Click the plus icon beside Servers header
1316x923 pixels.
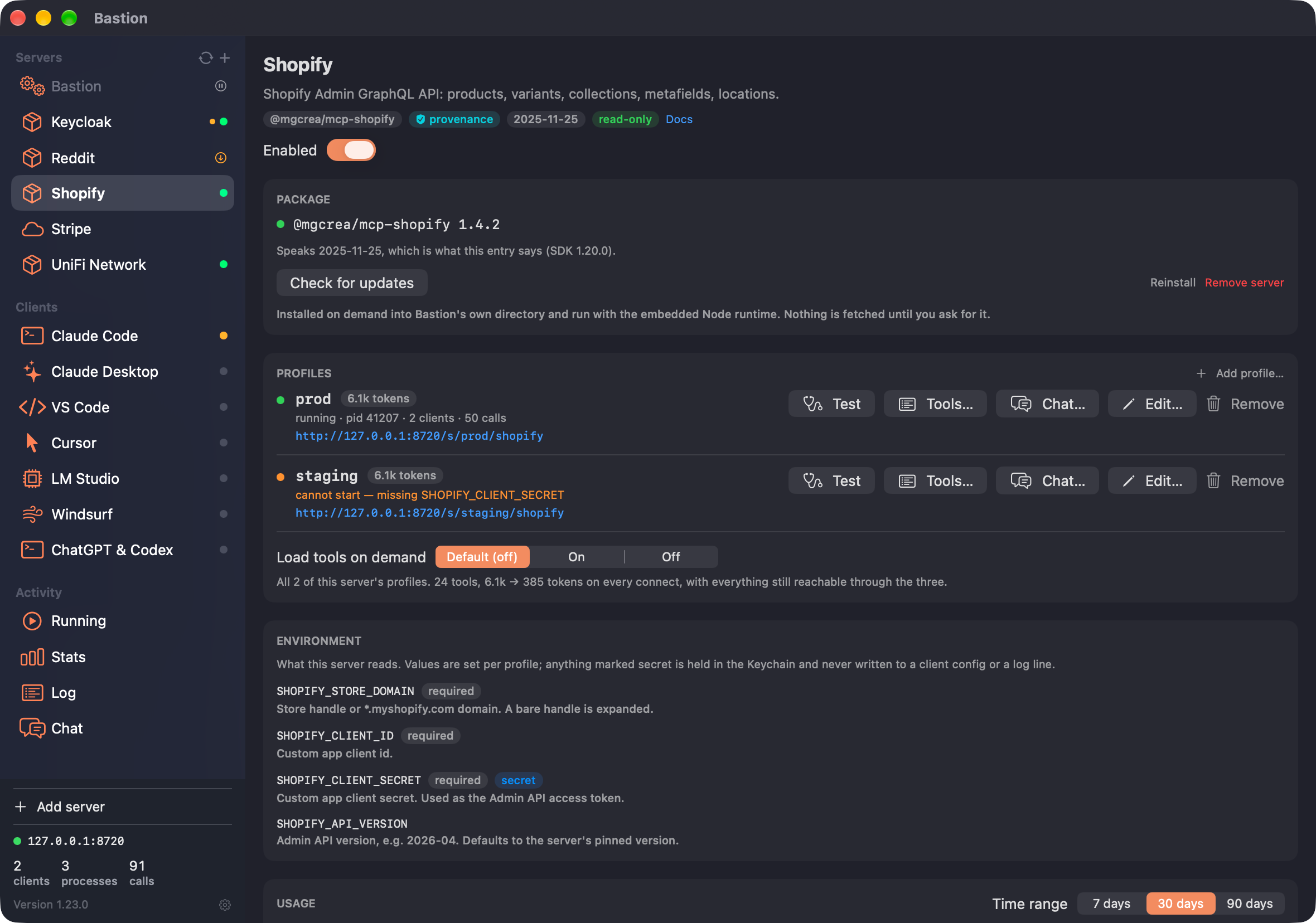(225, 58)
